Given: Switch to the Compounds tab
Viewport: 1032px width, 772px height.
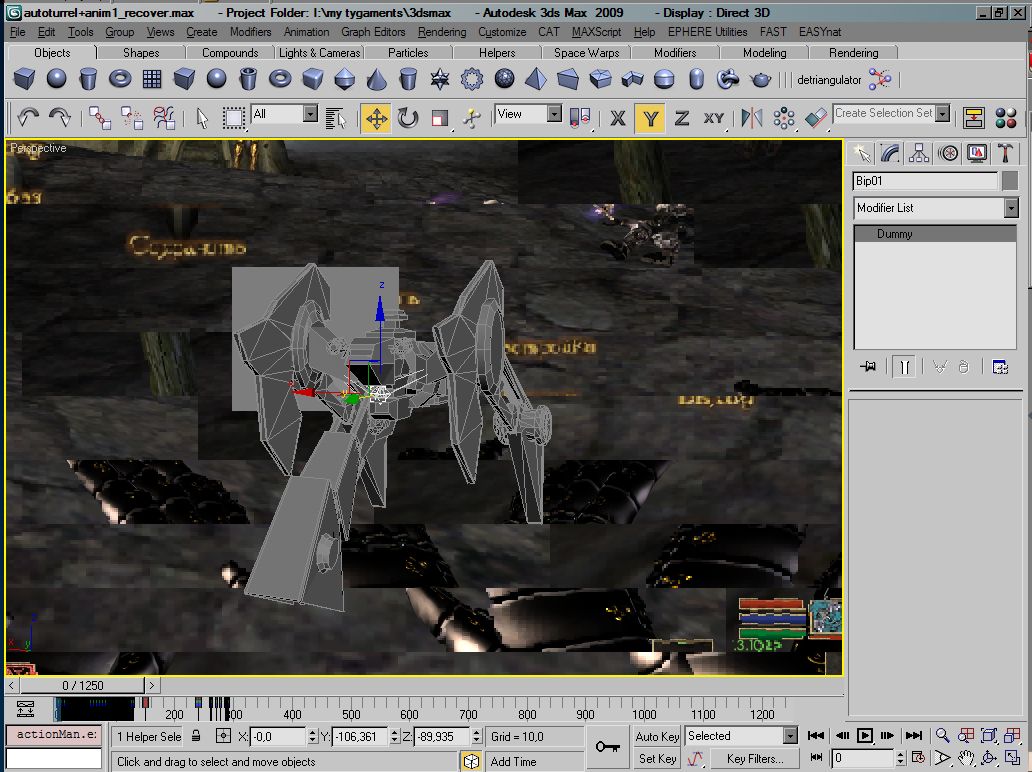Looking at the screenshot, I should 230,53.
